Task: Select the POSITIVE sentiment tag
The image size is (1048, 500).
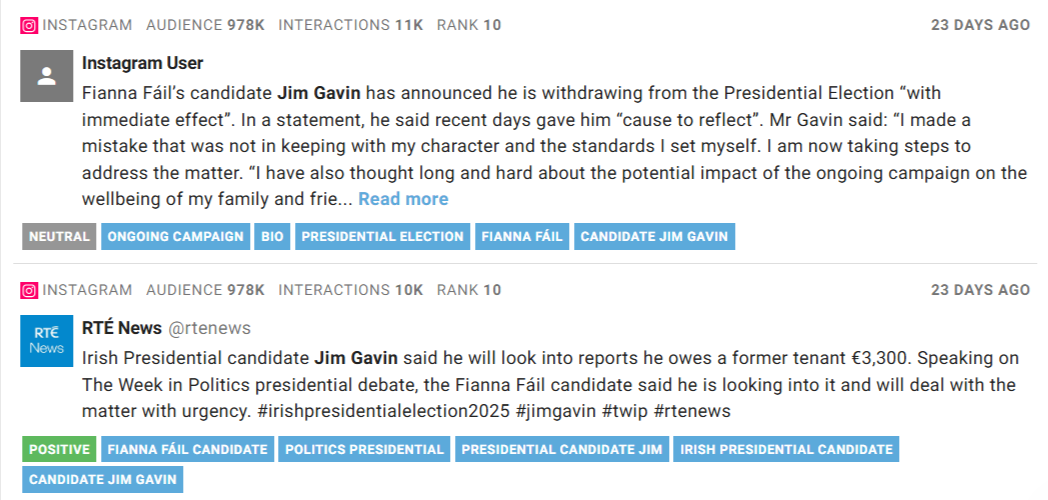Action: (x=58, y=449)
